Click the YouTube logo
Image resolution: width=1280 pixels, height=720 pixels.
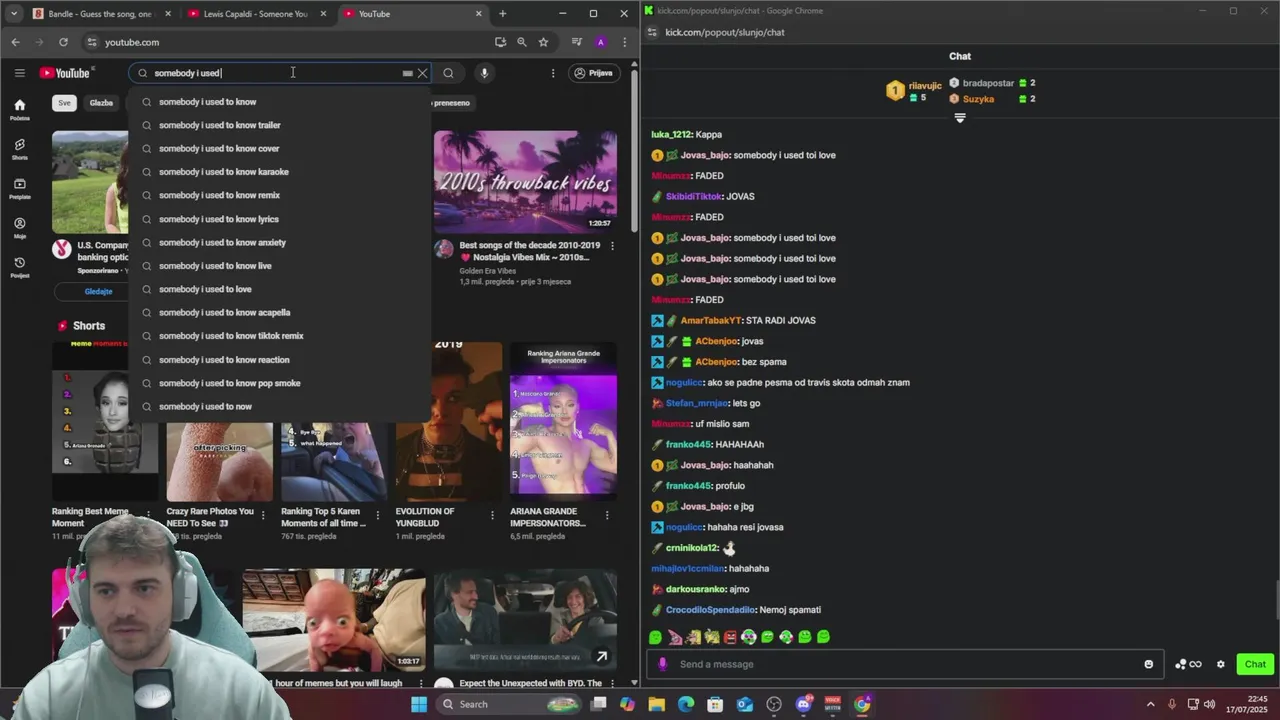point(65,73)
